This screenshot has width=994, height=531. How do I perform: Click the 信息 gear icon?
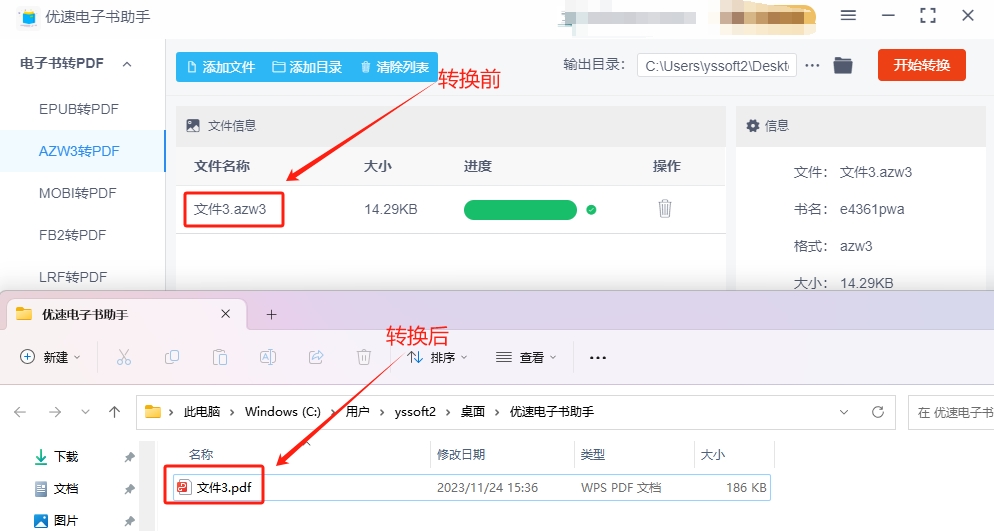coord(752,125)
